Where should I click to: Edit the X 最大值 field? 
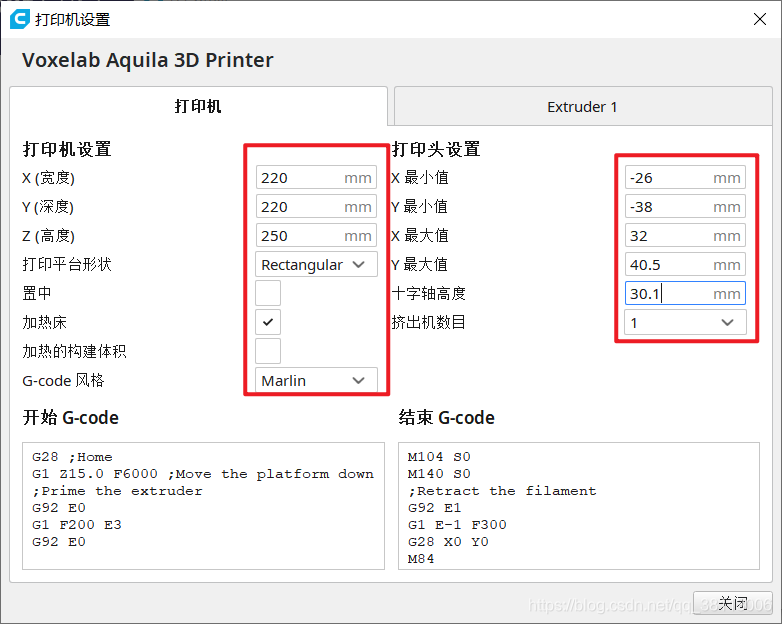tap(685, 235)
